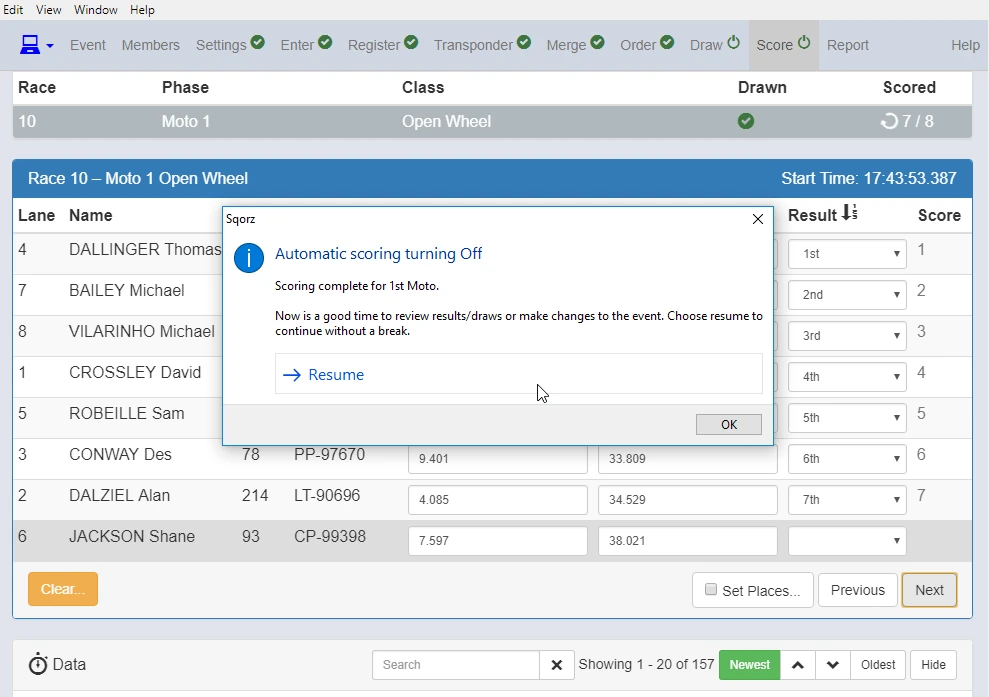Image resolution: width=989 pixels, height=697 pixels.
Task: Click the up chevron in Data pager
Action: point(797,665)
